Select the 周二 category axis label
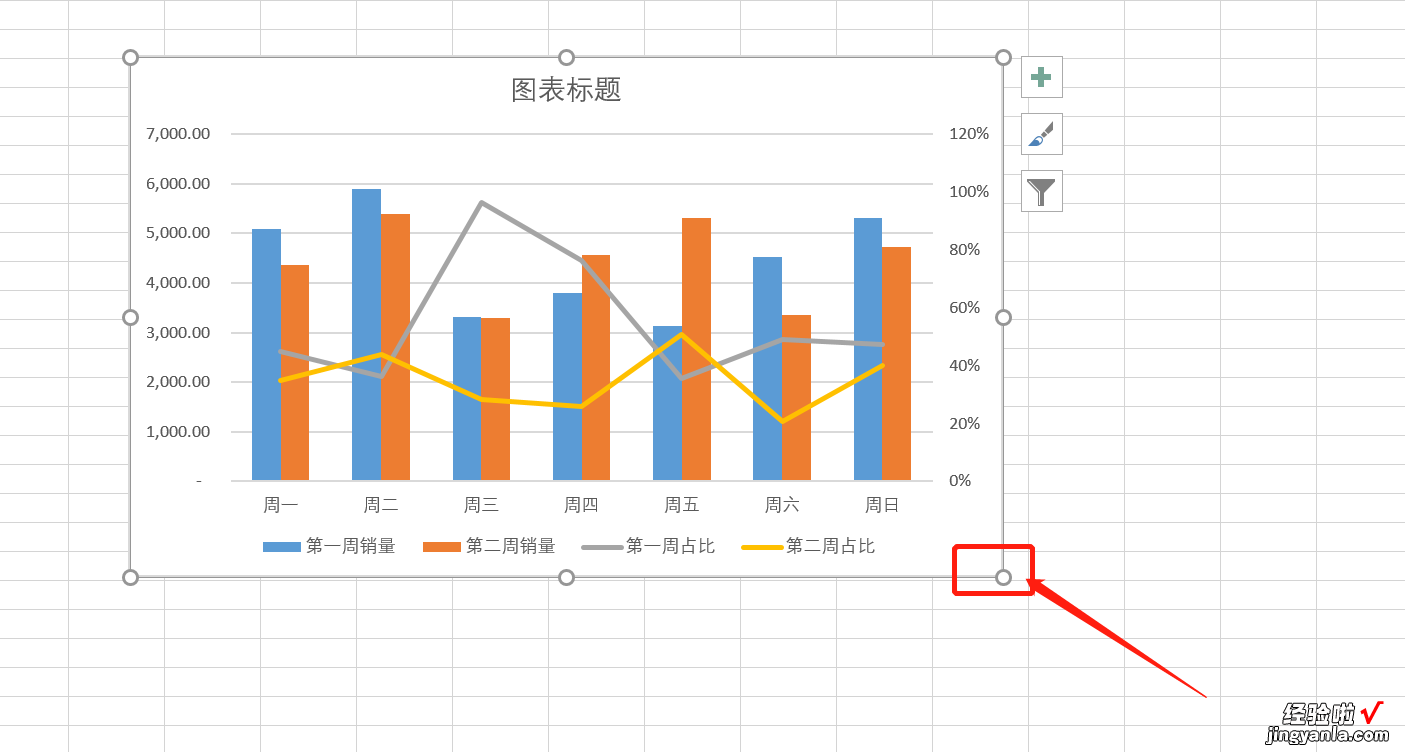Image resolution: width=1405 pixels, height=752 pixels. click(381, 505)
